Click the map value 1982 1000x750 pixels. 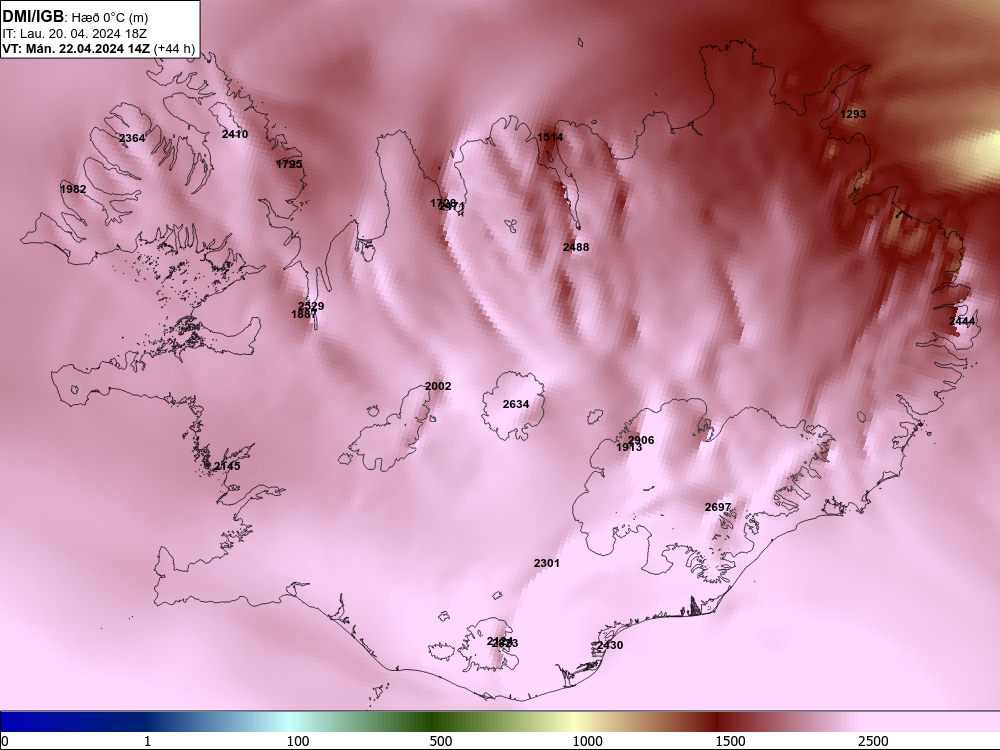(73, 189)
